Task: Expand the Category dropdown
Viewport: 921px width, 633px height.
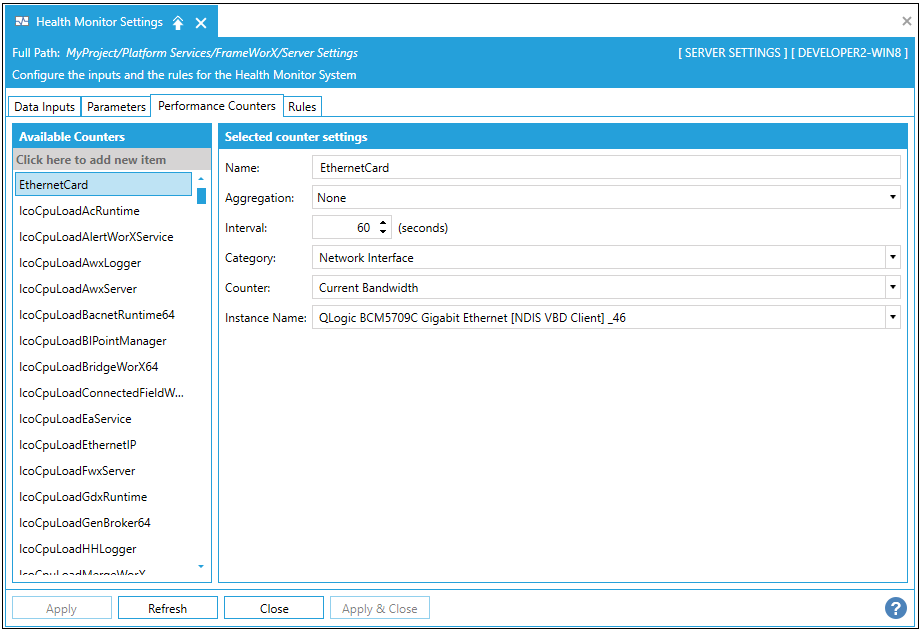Action: 892,258
